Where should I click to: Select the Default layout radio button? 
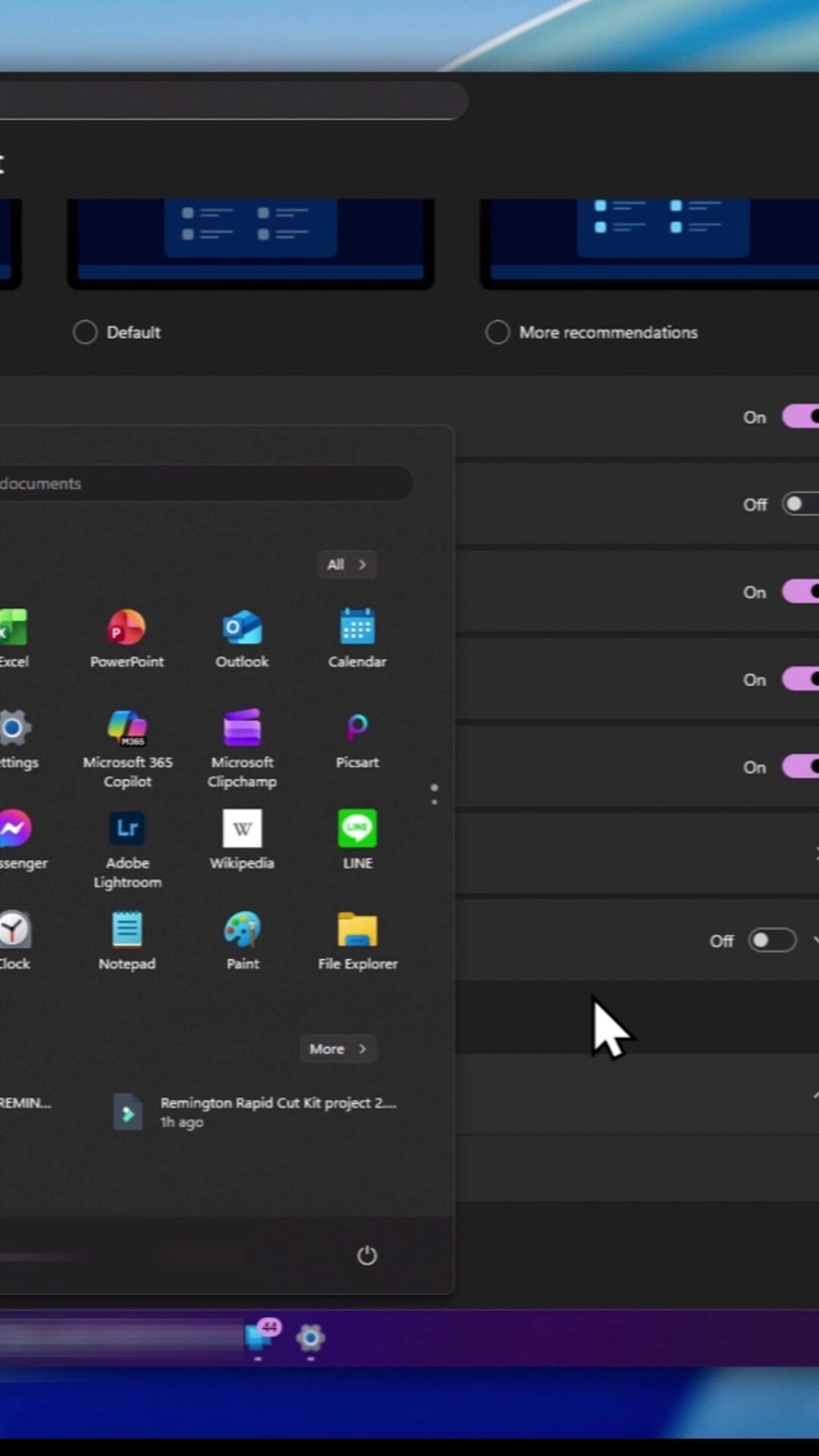click(85, 332)
